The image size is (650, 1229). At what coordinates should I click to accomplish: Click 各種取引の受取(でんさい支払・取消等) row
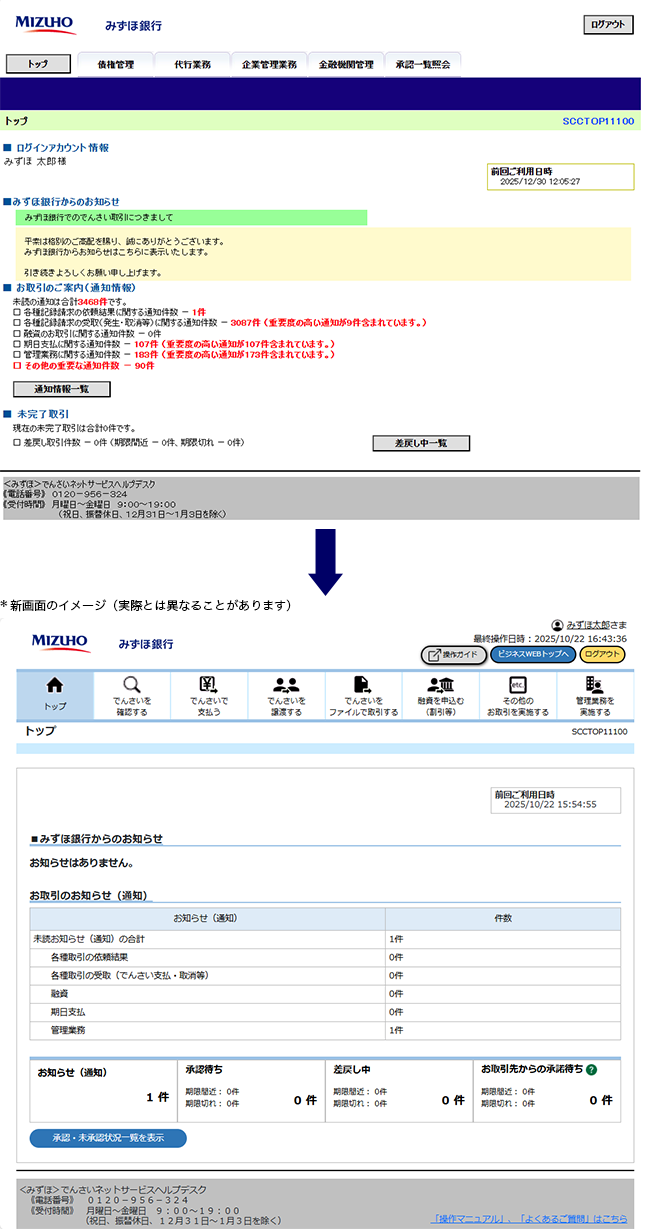pyautogui.click(x=325, y=975)
